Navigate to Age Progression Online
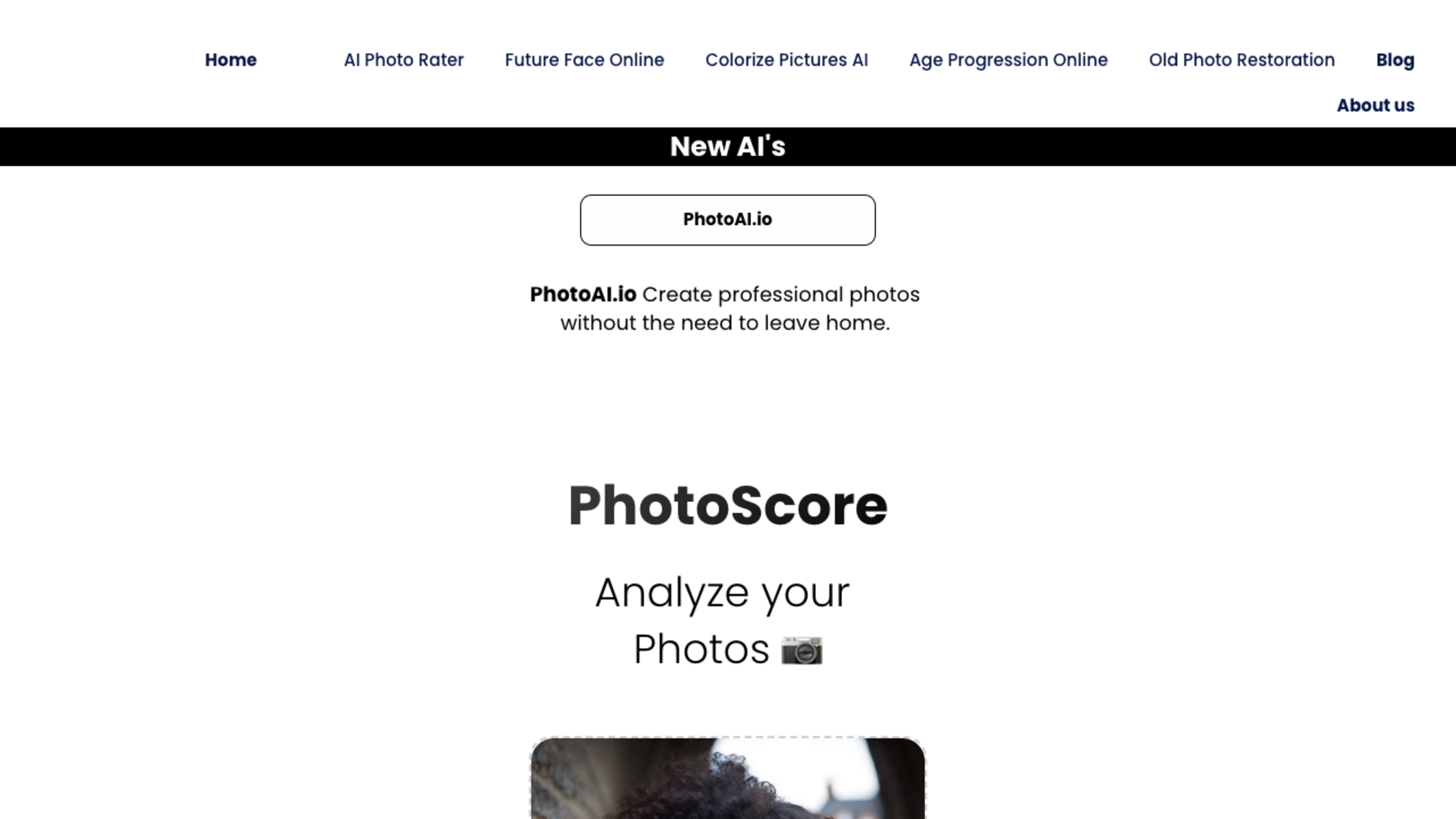Image resolution: width=1456 pixels, height=819 pixels. coord(1008,60)
